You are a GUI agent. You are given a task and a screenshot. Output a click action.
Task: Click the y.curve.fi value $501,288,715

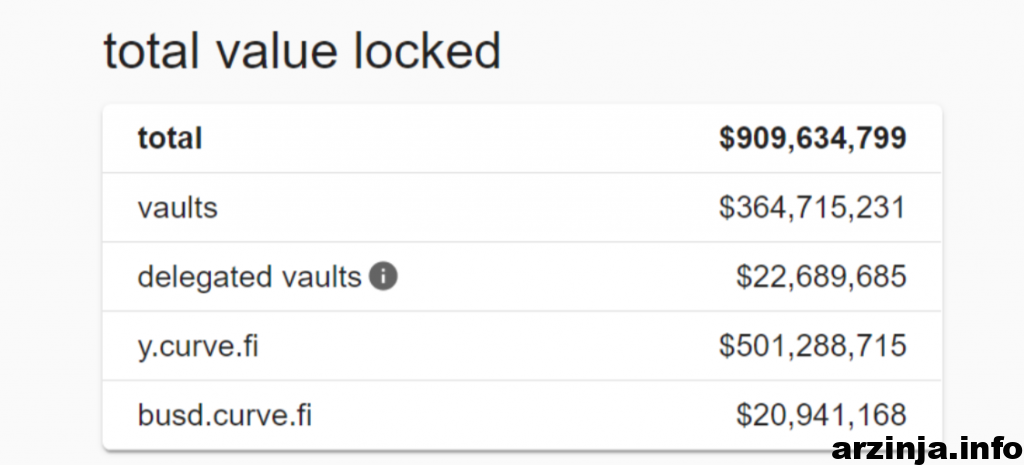pos(812,346)
